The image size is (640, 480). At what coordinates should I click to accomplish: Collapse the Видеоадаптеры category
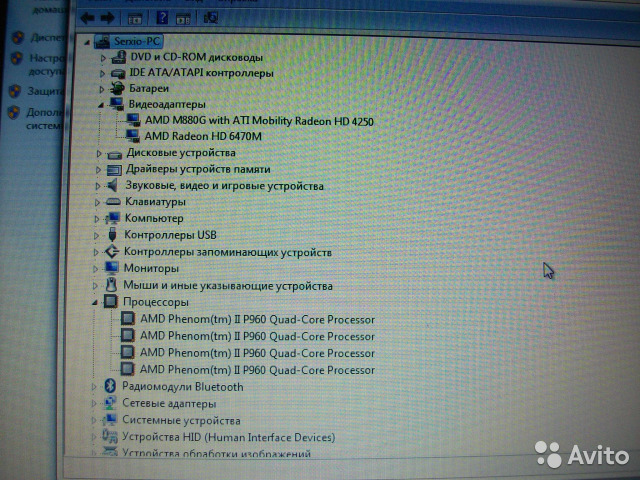(x=102, y=104)
